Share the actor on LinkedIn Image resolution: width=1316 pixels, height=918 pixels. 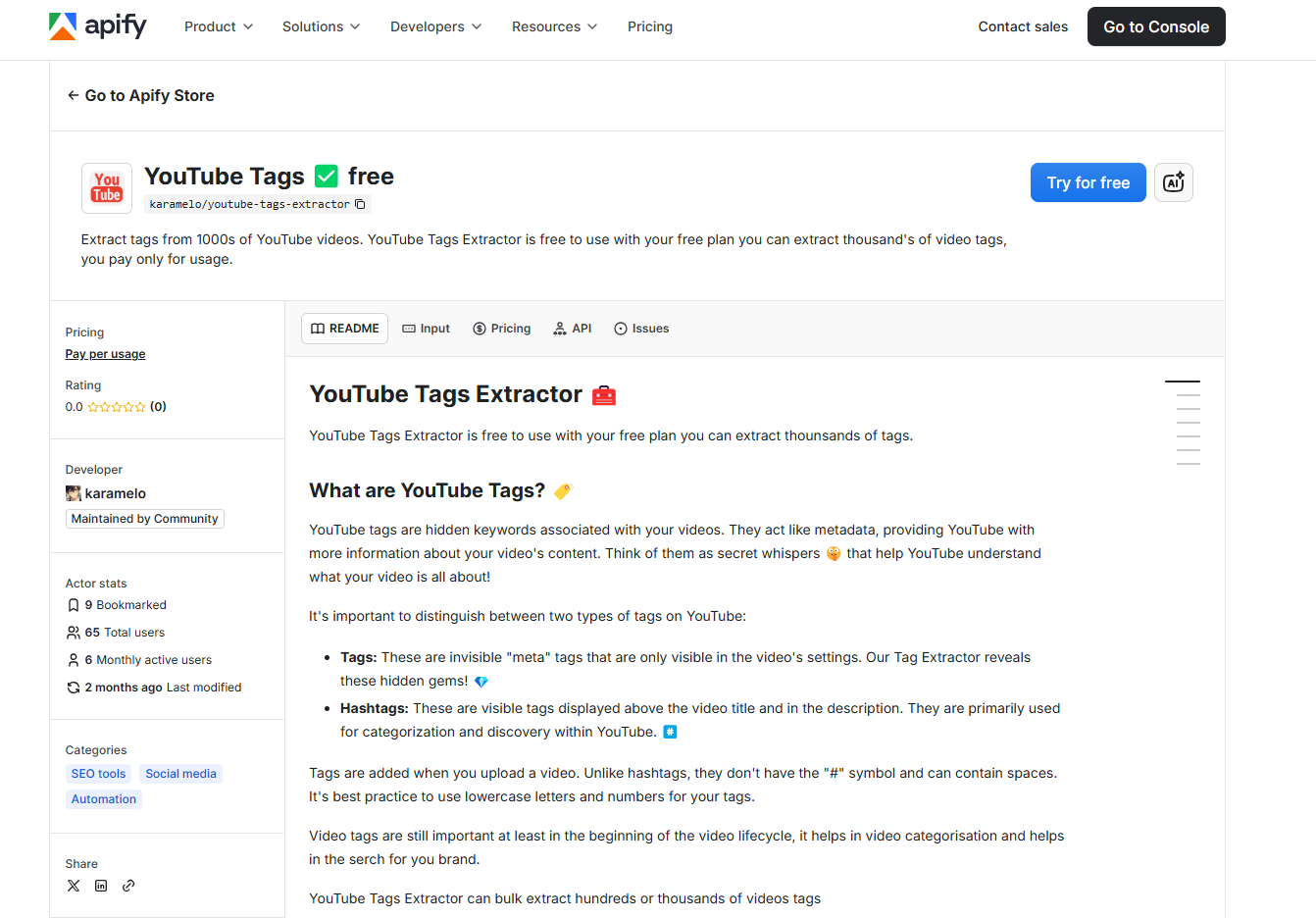point(101,886)
